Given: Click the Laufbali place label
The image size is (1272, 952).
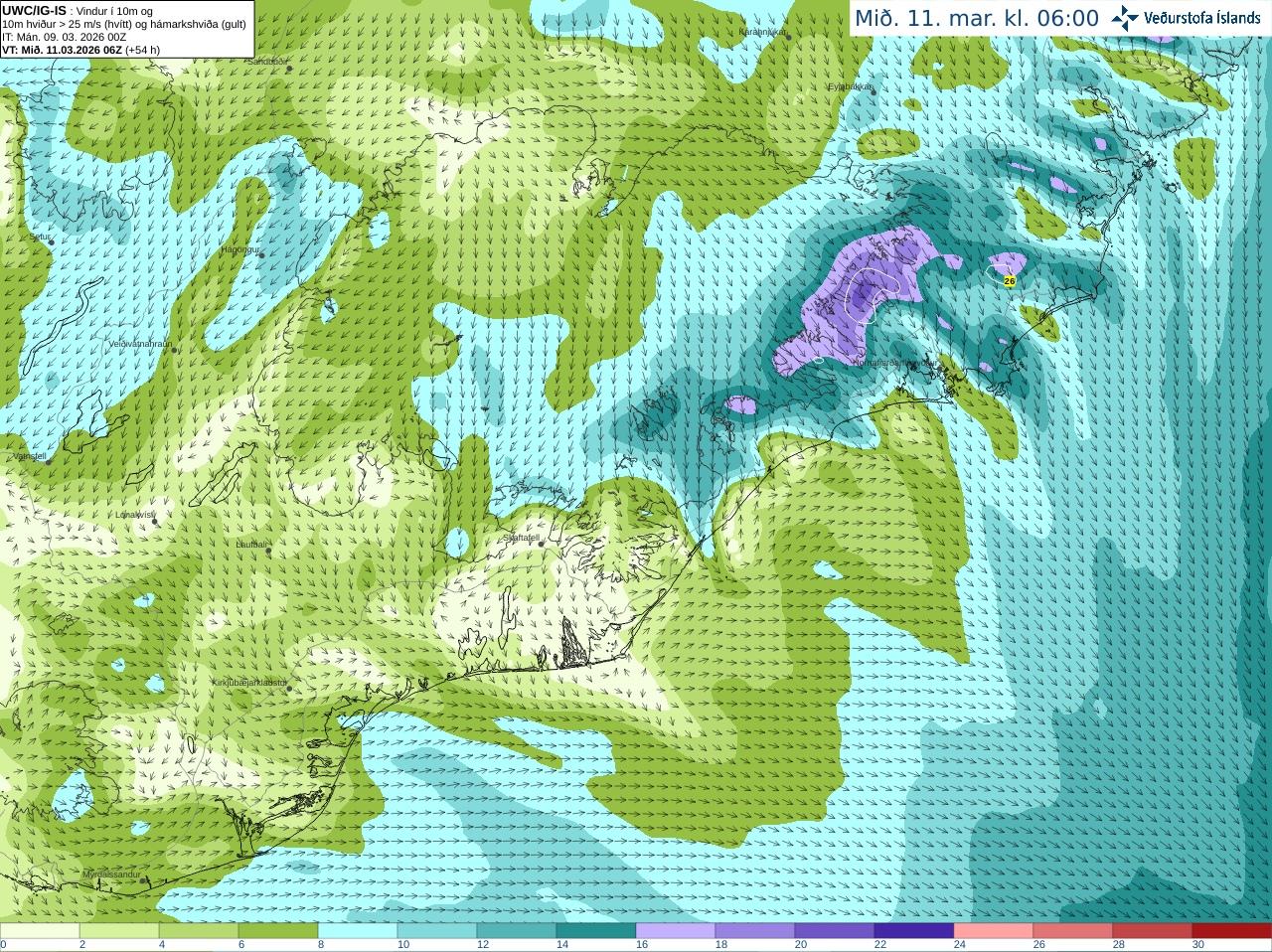Looking at the screenshot, I should click(251, 545).
